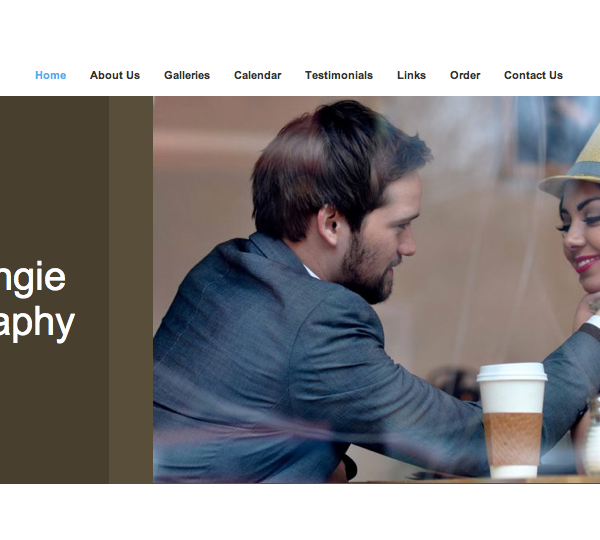600x540 pixels.
Task: Go to the Home page
Action: (51, 75)
